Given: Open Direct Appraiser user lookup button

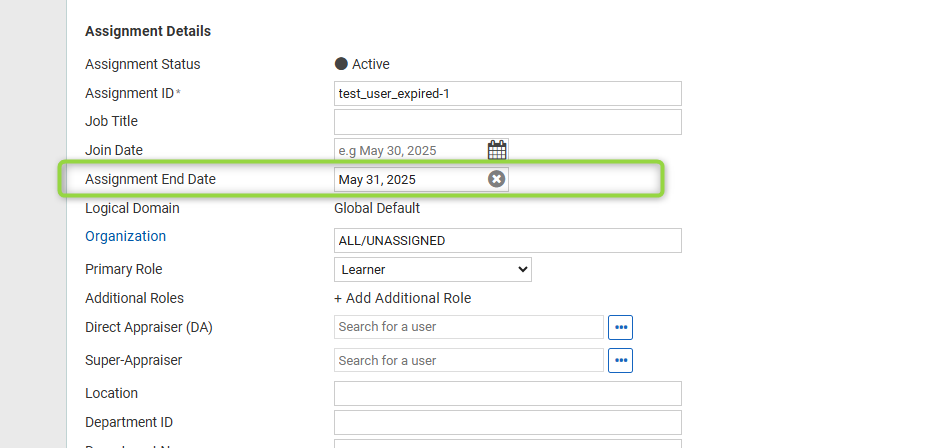Looking at the screenshot, I should coord(620,327).
